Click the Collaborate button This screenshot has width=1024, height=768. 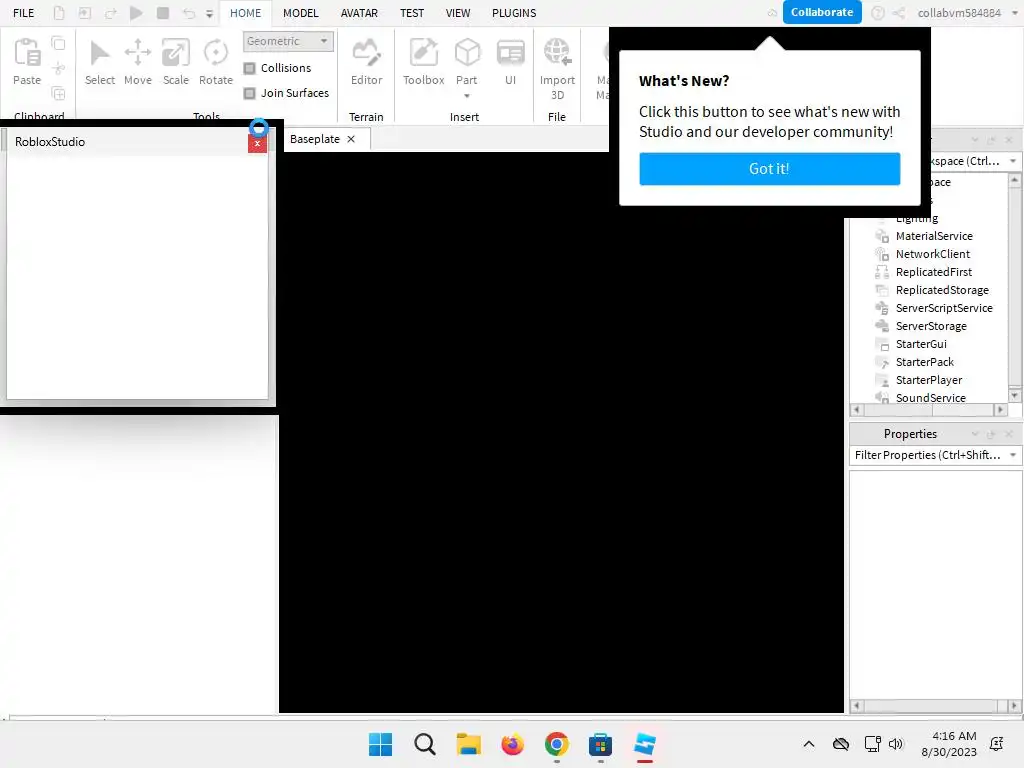pyautogui.click(x=822, y=12)
